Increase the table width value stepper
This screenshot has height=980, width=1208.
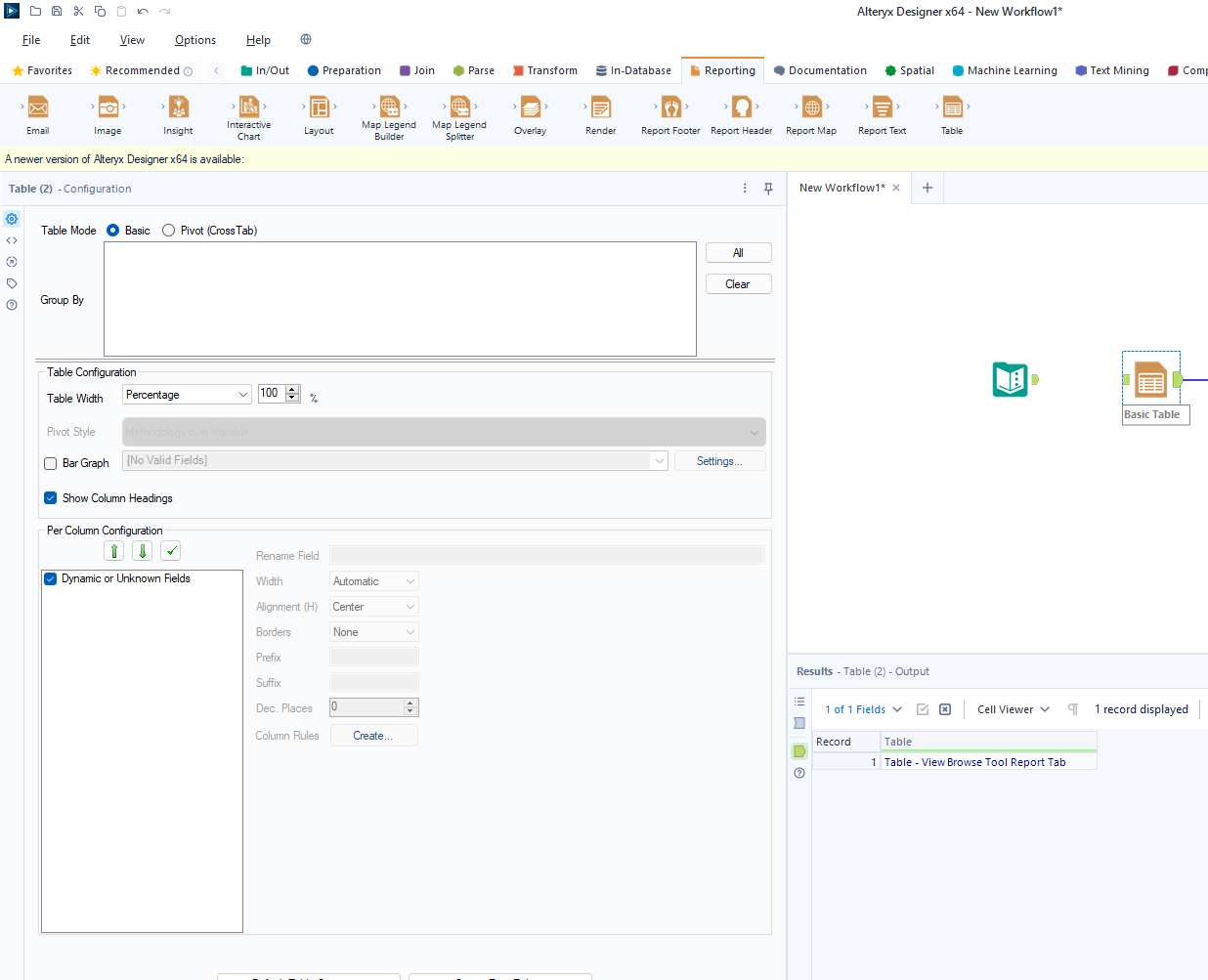point(292,390)
